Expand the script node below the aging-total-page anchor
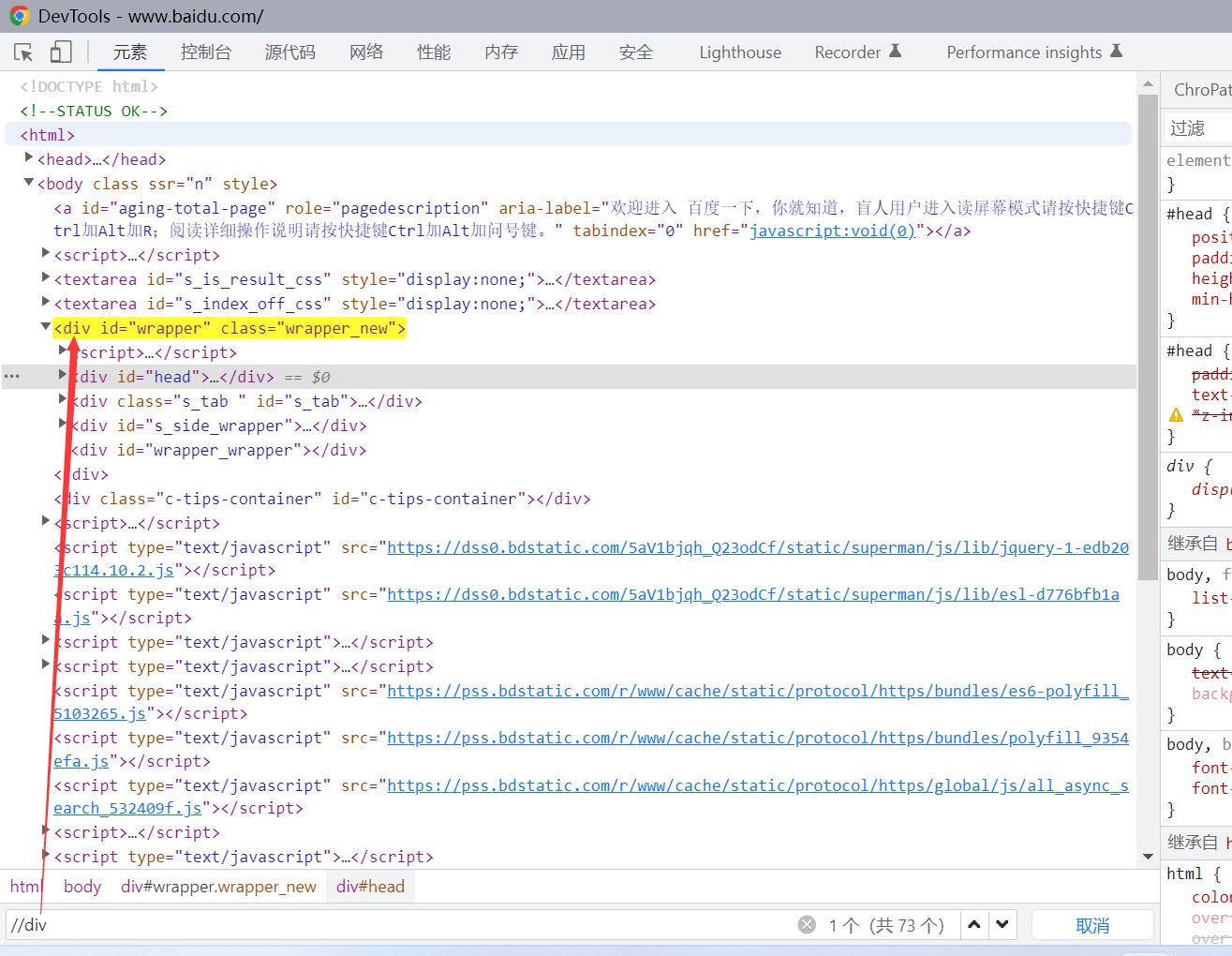Screen dimensions: 1232x956 point(46,254)
